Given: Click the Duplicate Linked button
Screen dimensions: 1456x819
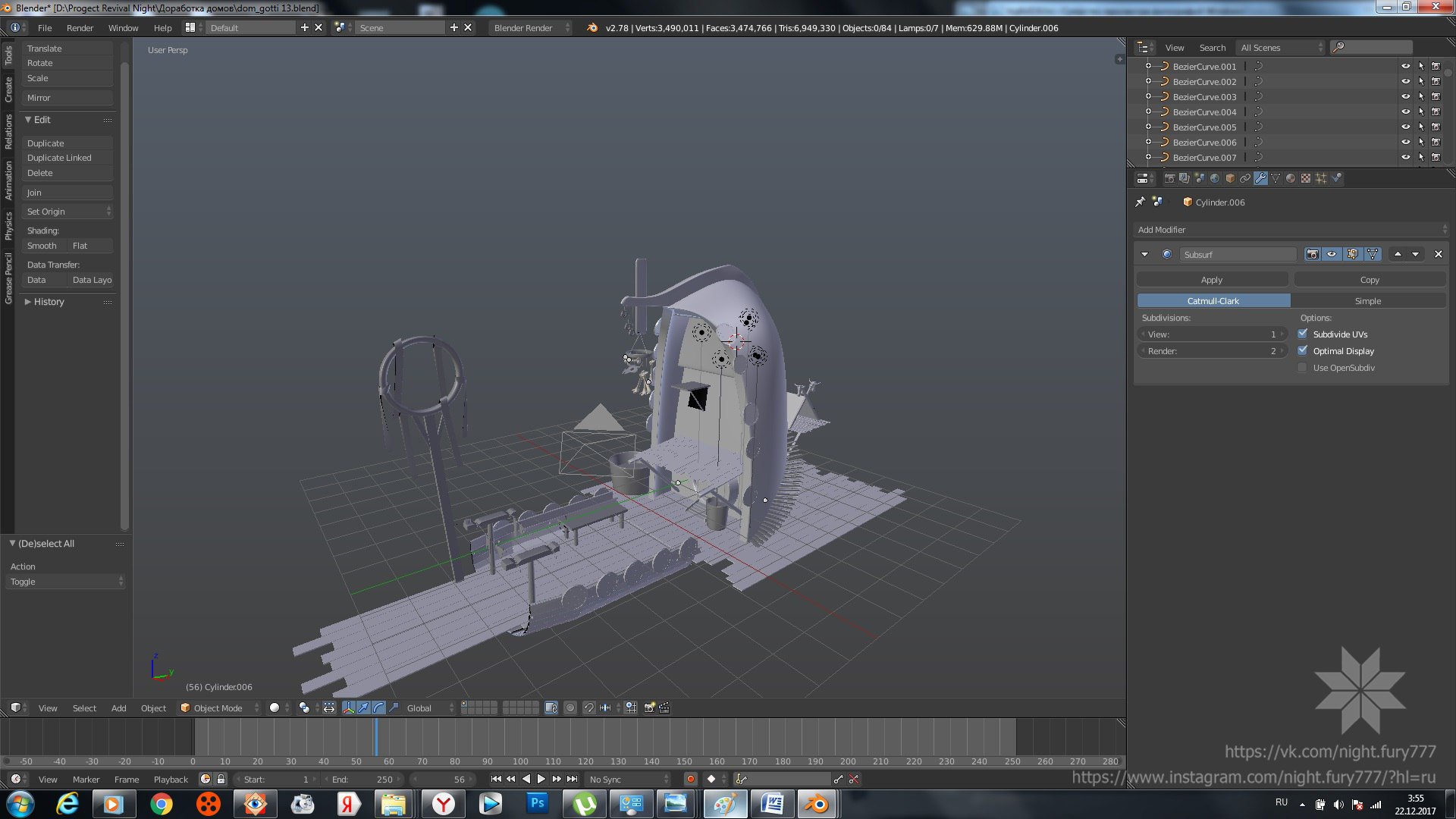Looking at the screenshot, I should click(59, 158).
